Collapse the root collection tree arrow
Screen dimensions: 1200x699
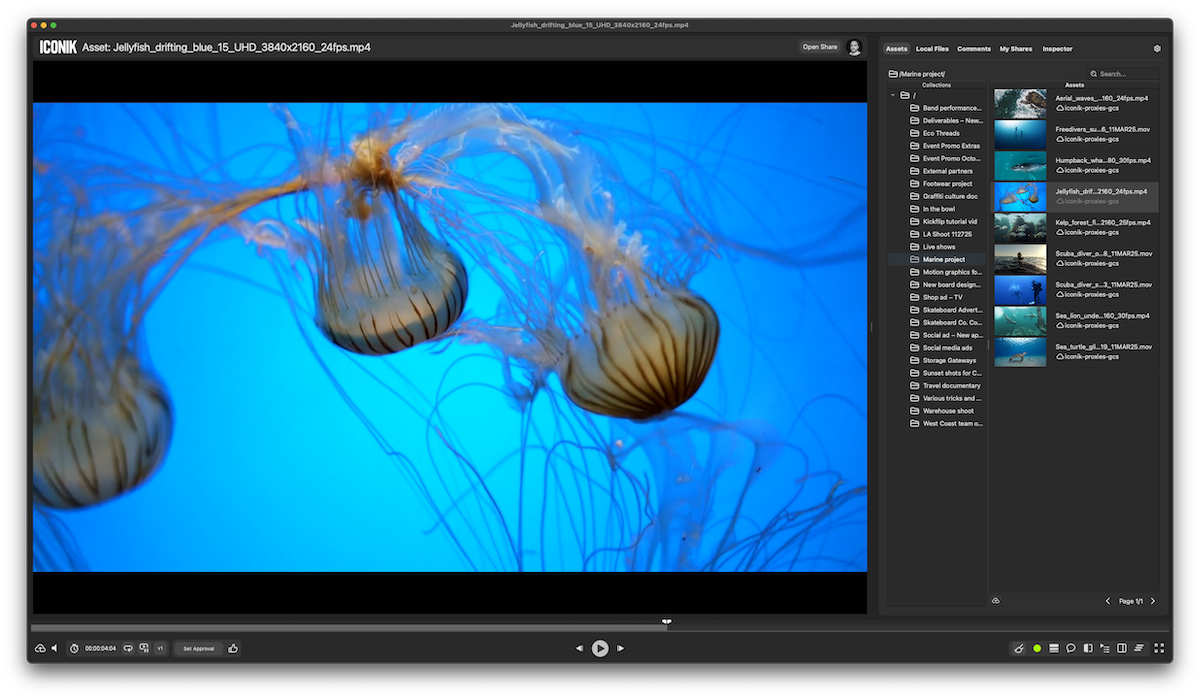[x=892, y=95]
